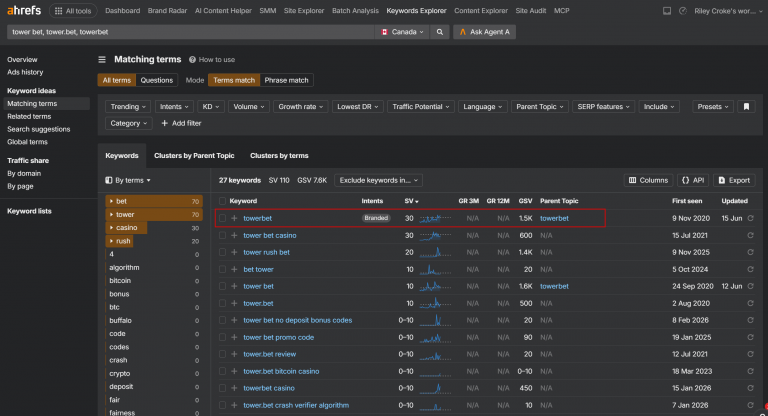
Task: Click the ahrefs logo
Action: click(x=24, y=10)
